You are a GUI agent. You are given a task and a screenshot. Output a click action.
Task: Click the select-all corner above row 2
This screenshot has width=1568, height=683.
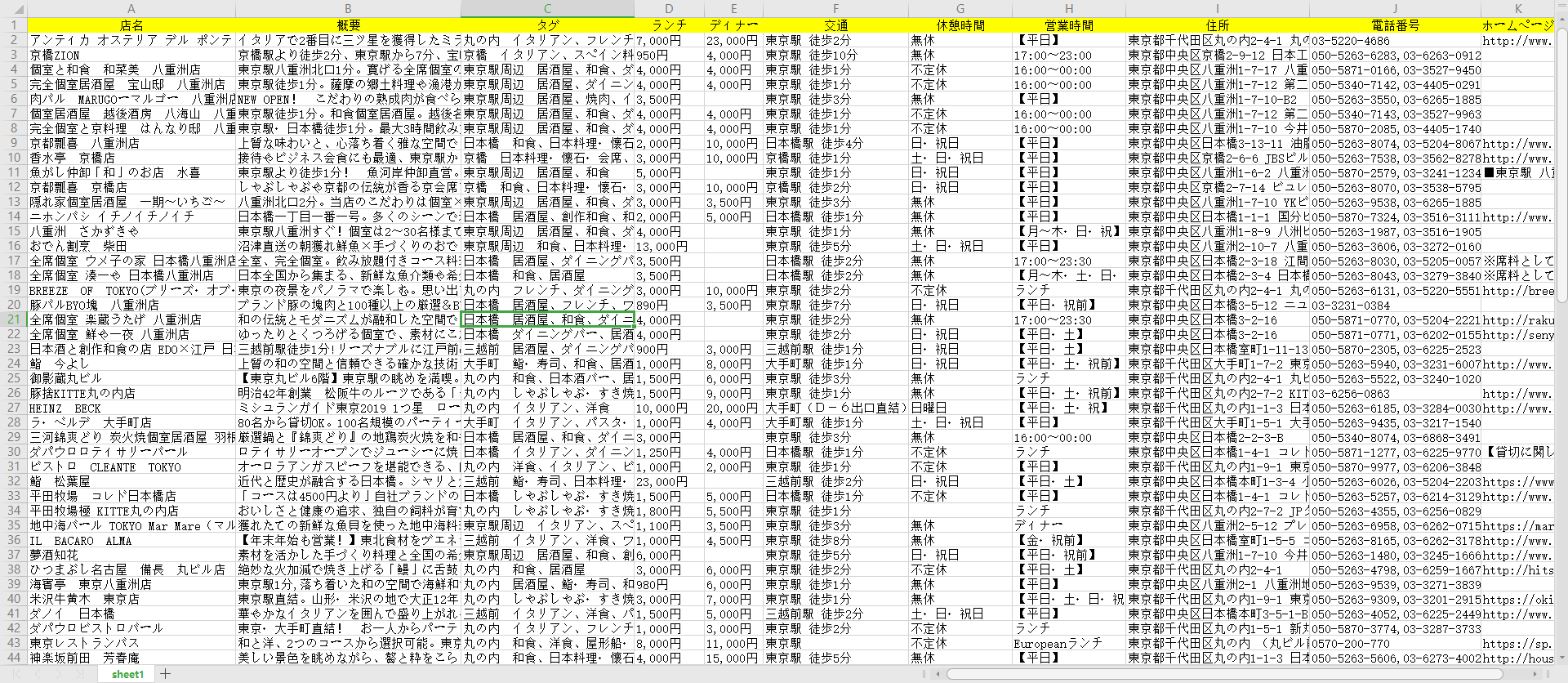[x=13, y=9]
